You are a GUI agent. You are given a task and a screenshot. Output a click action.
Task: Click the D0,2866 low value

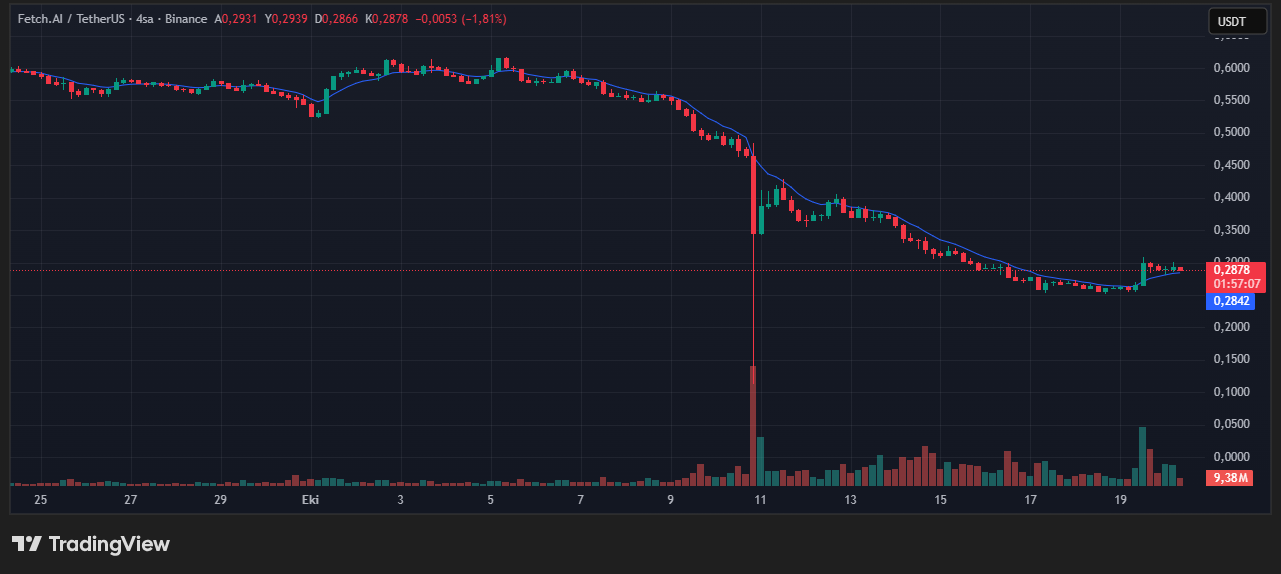[x=337, y=19]
